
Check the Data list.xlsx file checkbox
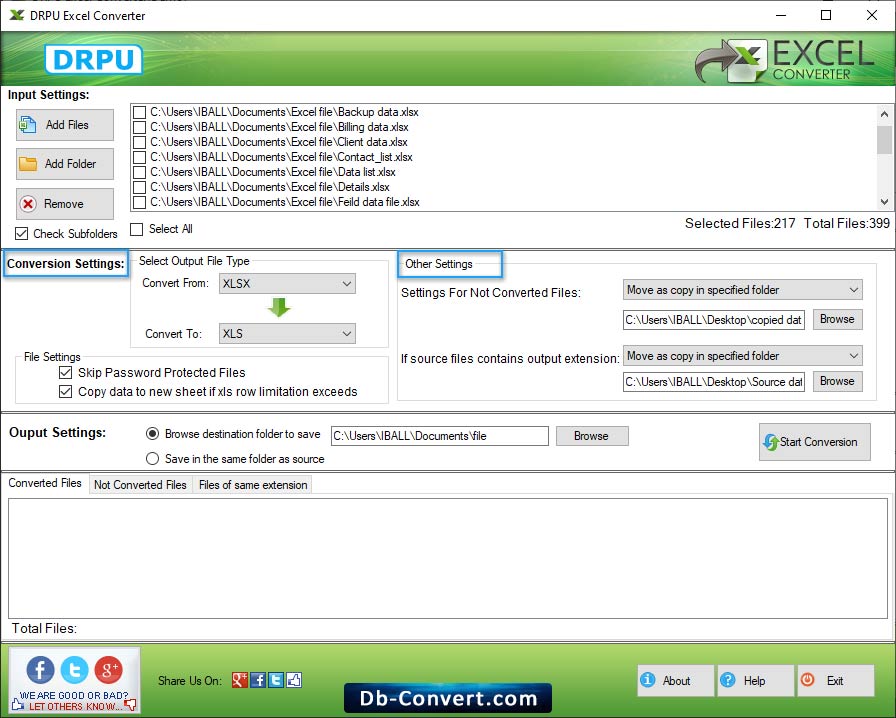tap(139, 172)
